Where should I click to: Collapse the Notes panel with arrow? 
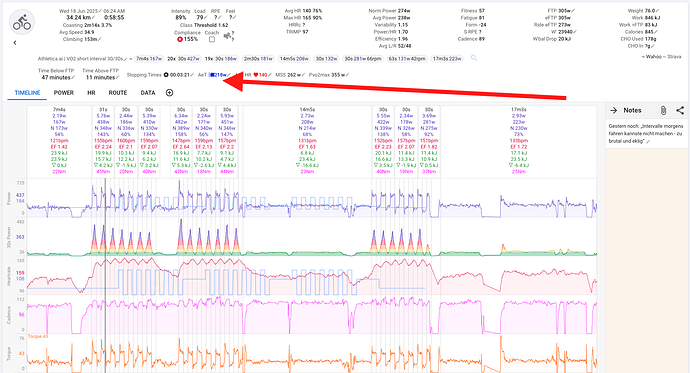click(x=614, y=110)
